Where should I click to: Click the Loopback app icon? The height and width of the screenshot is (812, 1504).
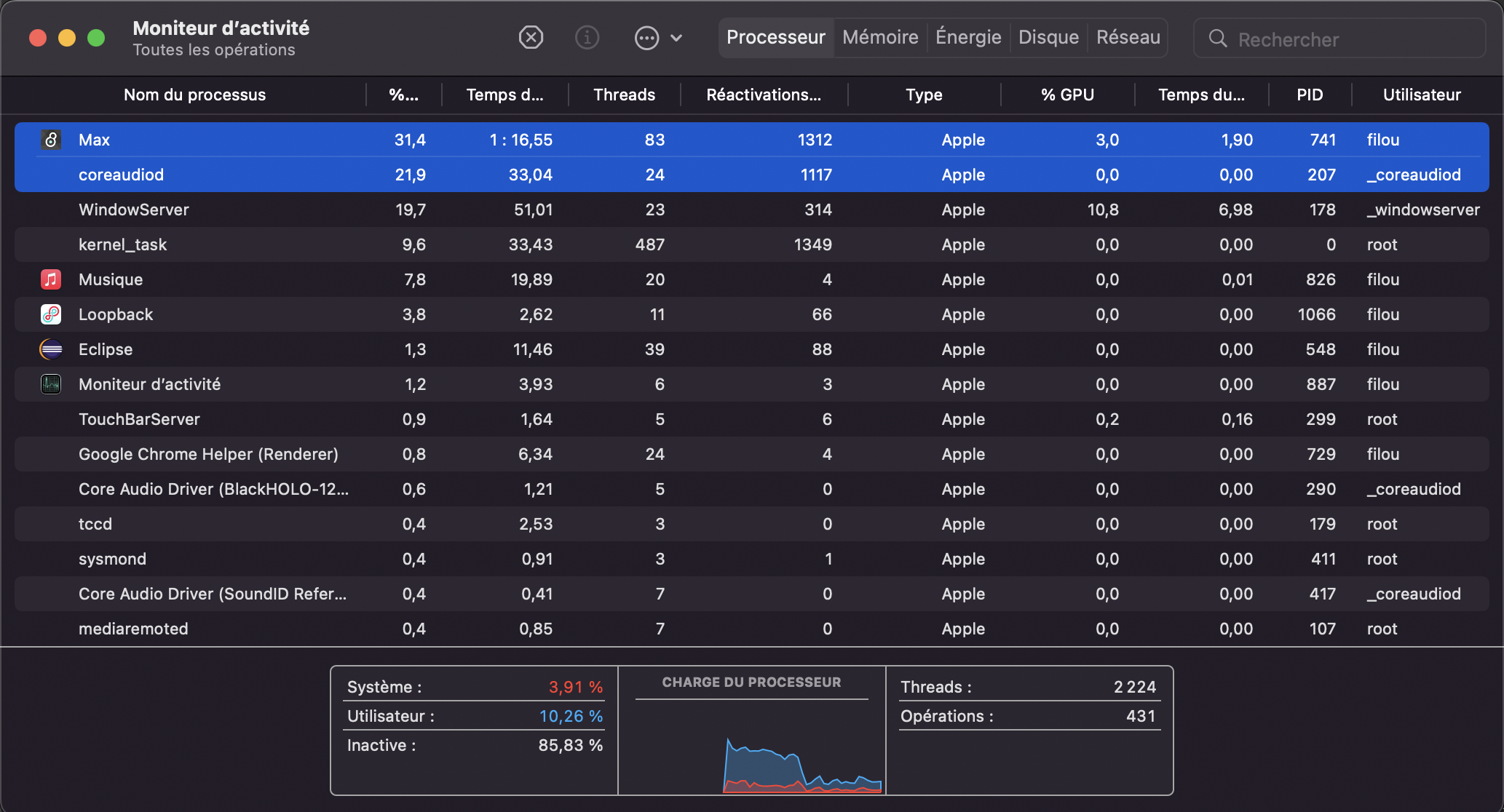coord(51,314)
